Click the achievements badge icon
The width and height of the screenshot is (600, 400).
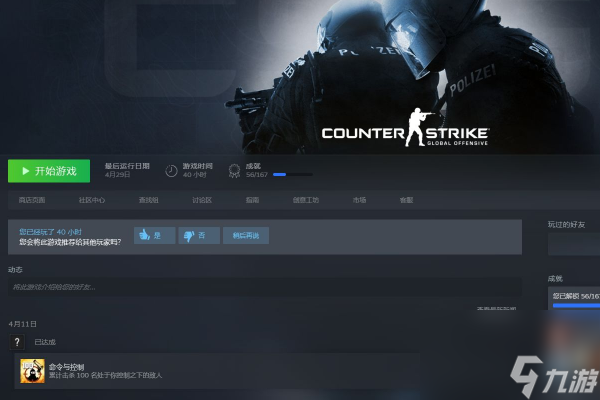tap(234, 171)
